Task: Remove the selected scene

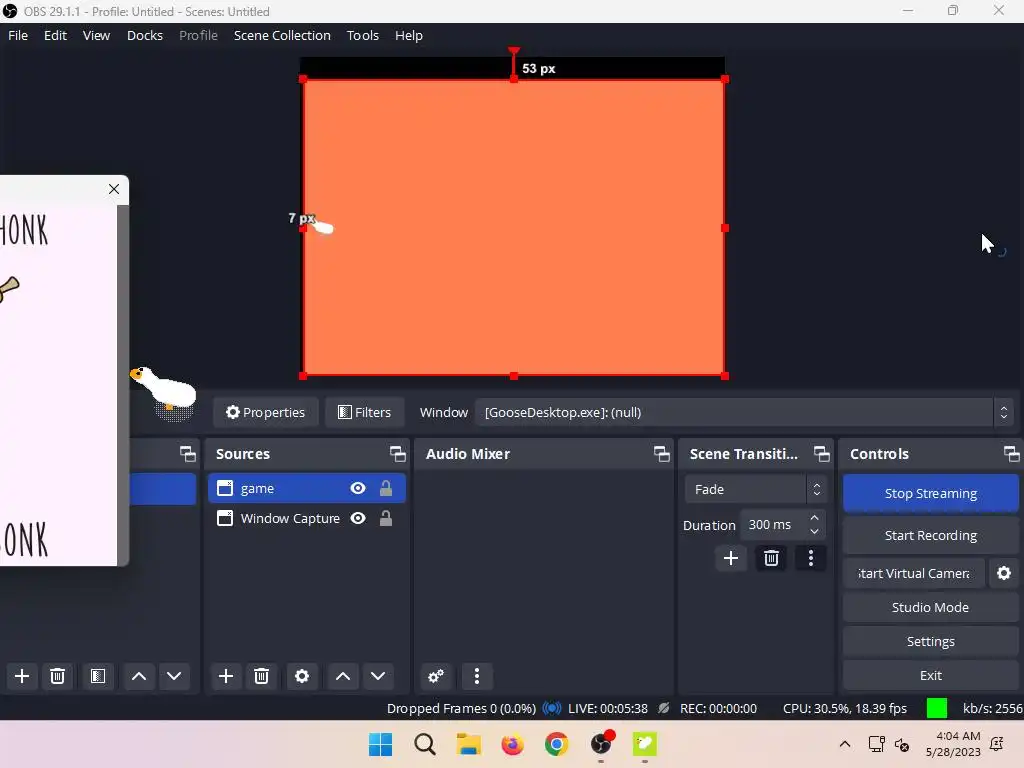Action: pos(57,676)
